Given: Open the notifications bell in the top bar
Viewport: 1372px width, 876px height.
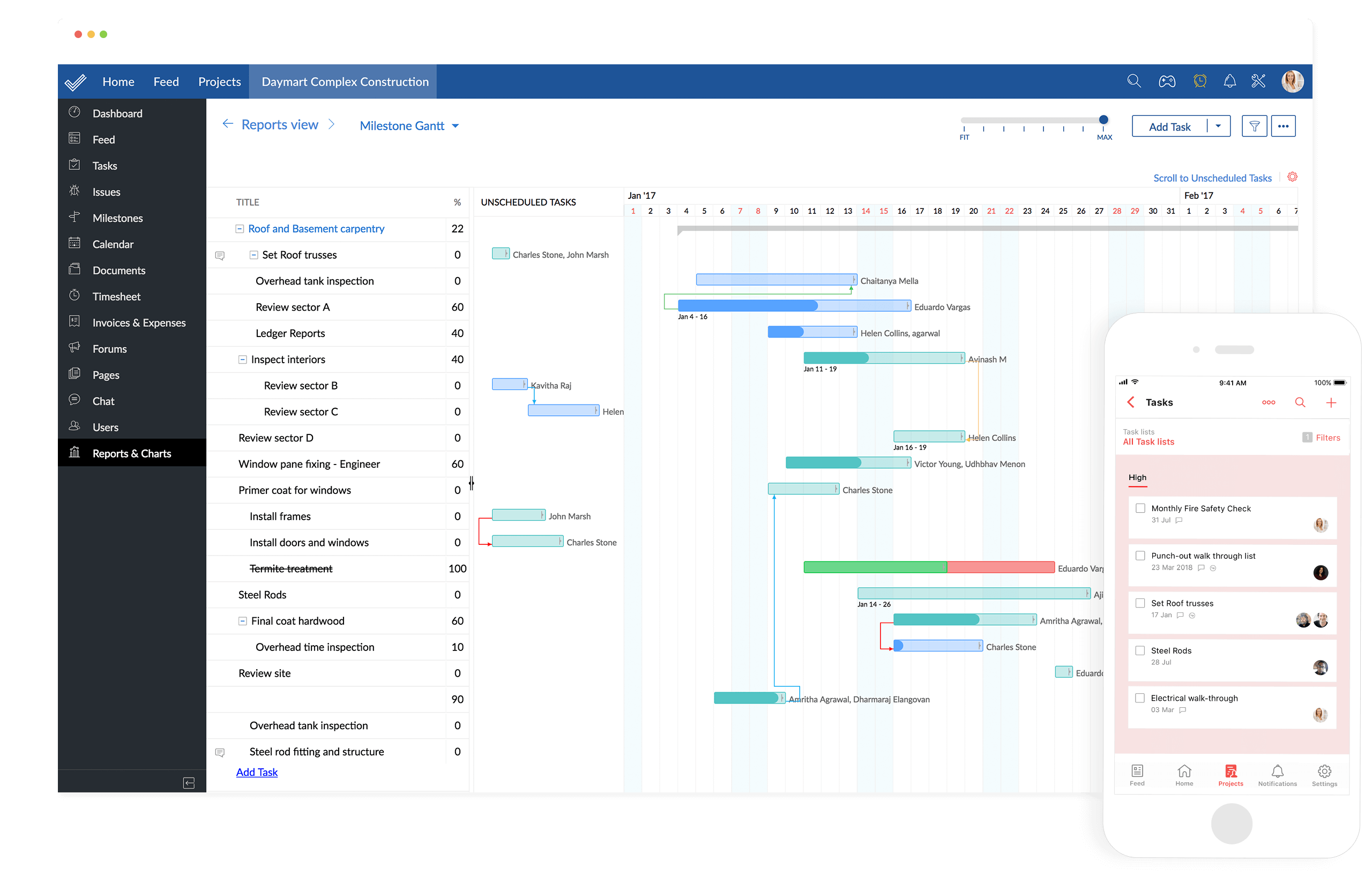Looking at the screenshot, I should point(1230,81).
